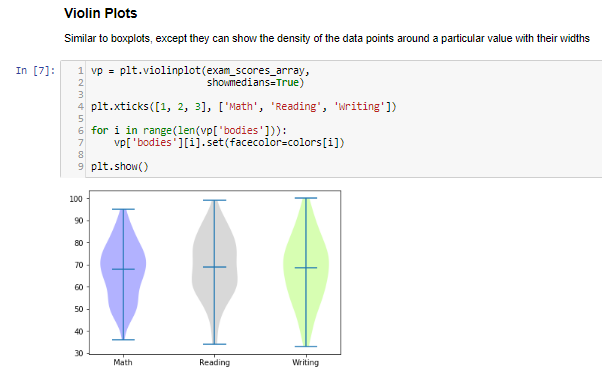
Task: Click the Writing maximum cap line
Action: tap(306, 198)
